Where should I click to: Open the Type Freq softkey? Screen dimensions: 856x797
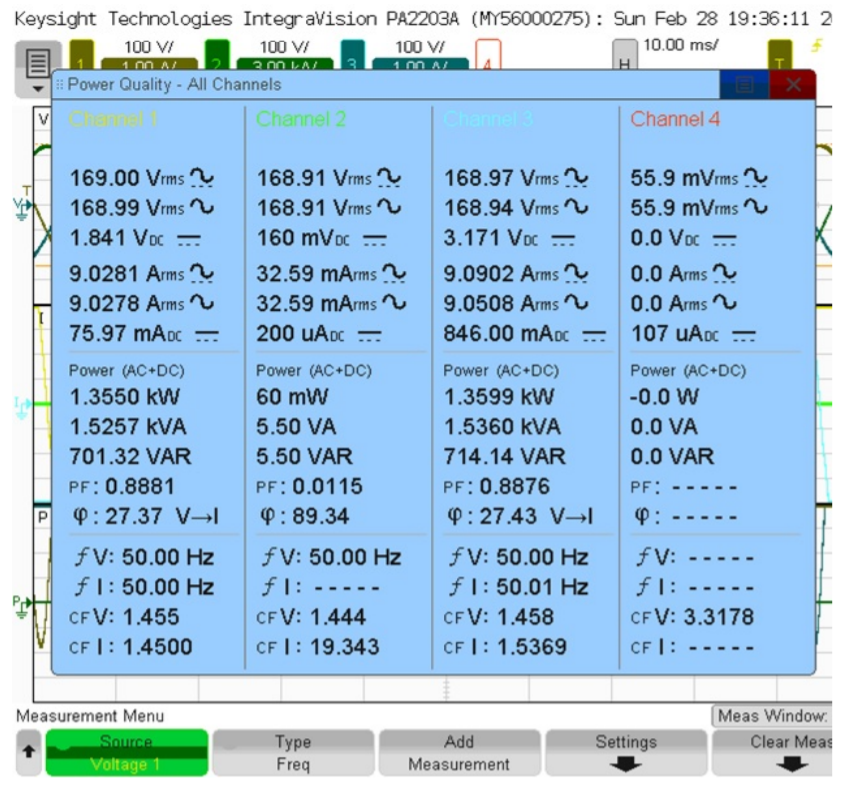pyautogui.click(x=292, y=753)
